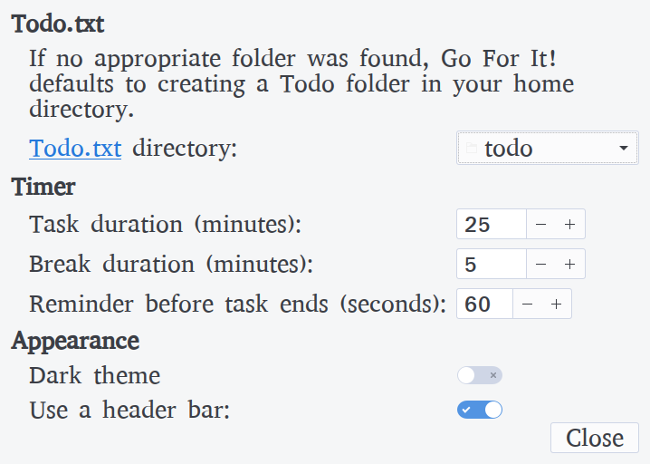650x464 pixels.
Task: Click the Todo.txt section heading
Action: click(x=57, y=23)
